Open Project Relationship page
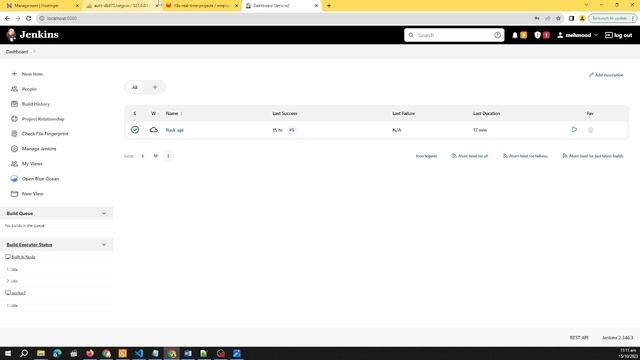The width and height of the screenshot is (640, 360). click(x=43, y=119)
